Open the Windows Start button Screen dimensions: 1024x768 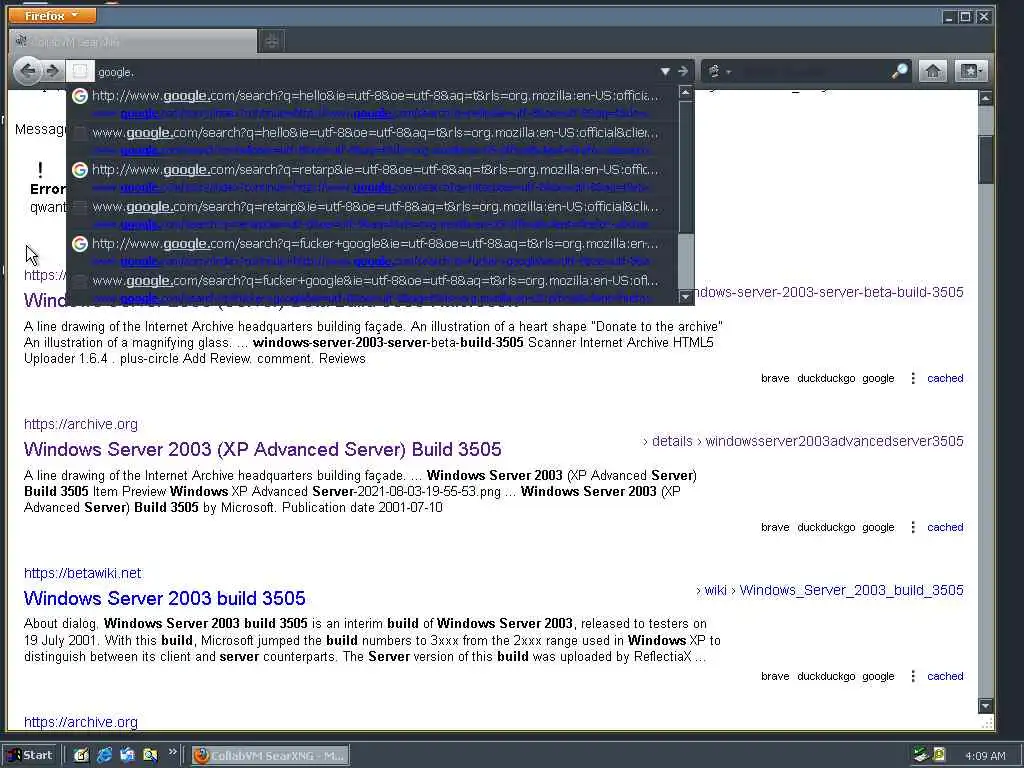(30, 755)
